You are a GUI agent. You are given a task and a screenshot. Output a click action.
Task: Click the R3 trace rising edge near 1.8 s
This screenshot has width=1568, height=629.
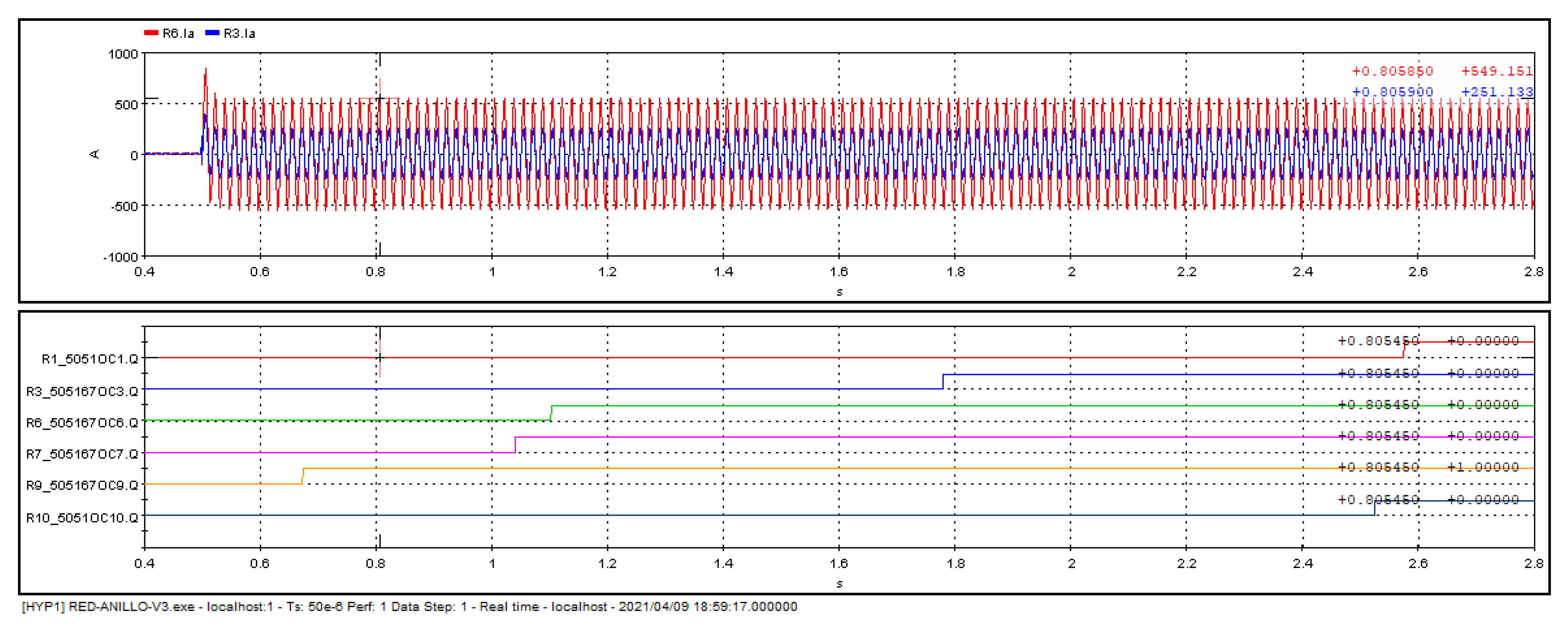pyautogui.click(x=943, y=382)
